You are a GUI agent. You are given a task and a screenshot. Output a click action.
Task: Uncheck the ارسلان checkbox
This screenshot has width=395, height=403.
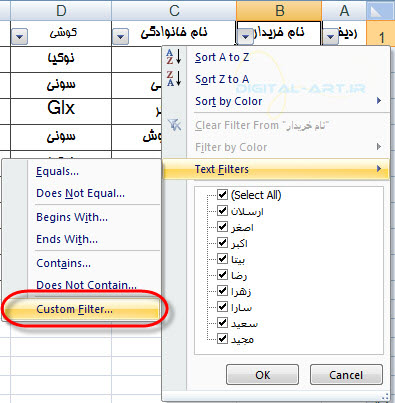point(222,211)
